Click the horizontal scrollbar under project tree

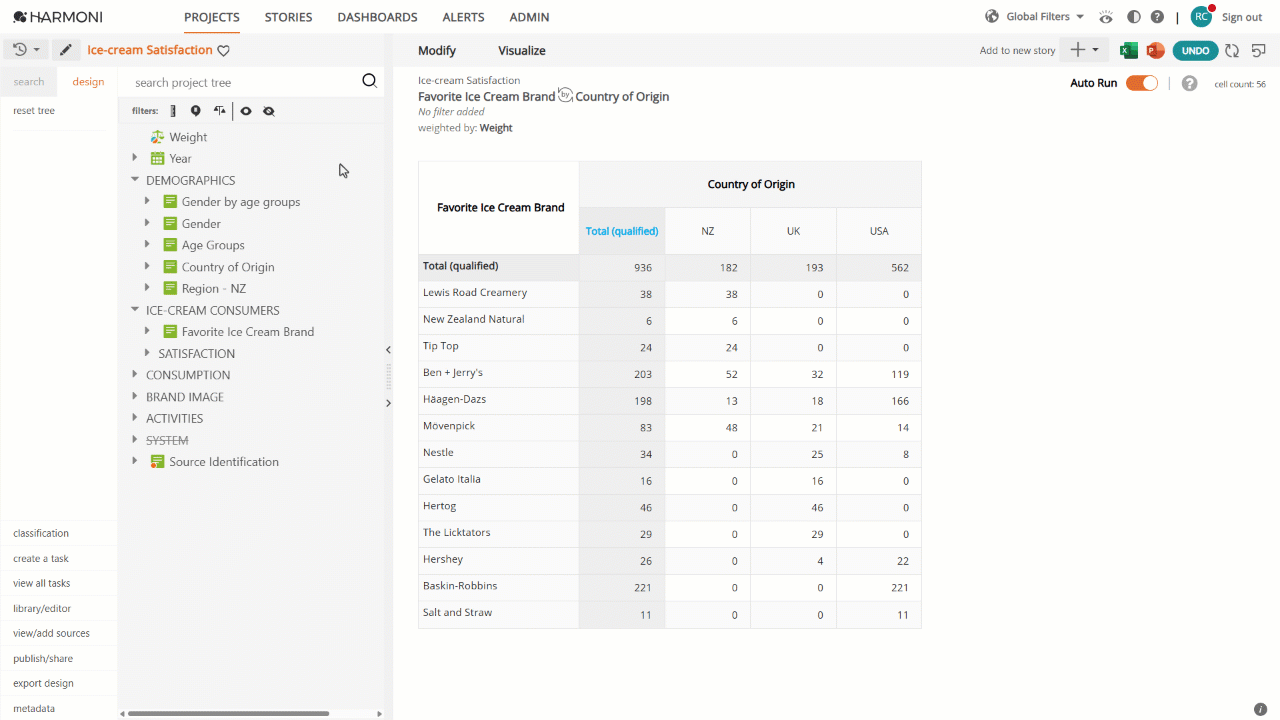point(228,713)
